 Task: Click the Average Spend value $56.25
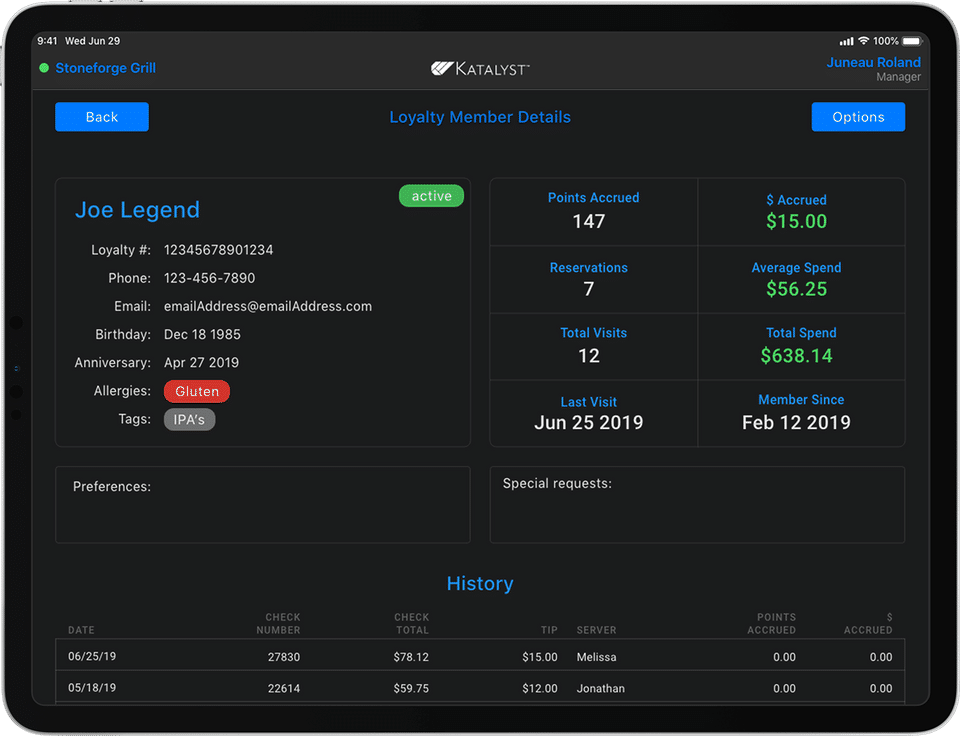click(x=797, y=288)
